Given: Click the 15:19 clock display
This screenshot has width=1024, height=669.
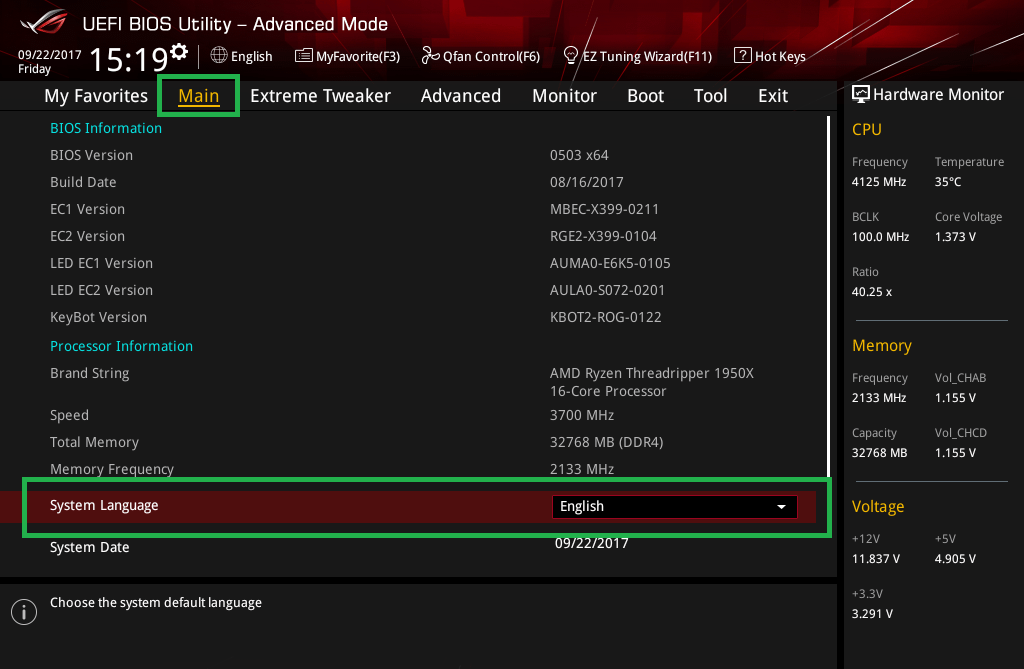Looking at the screenshot, I should (x=128, y=59).
